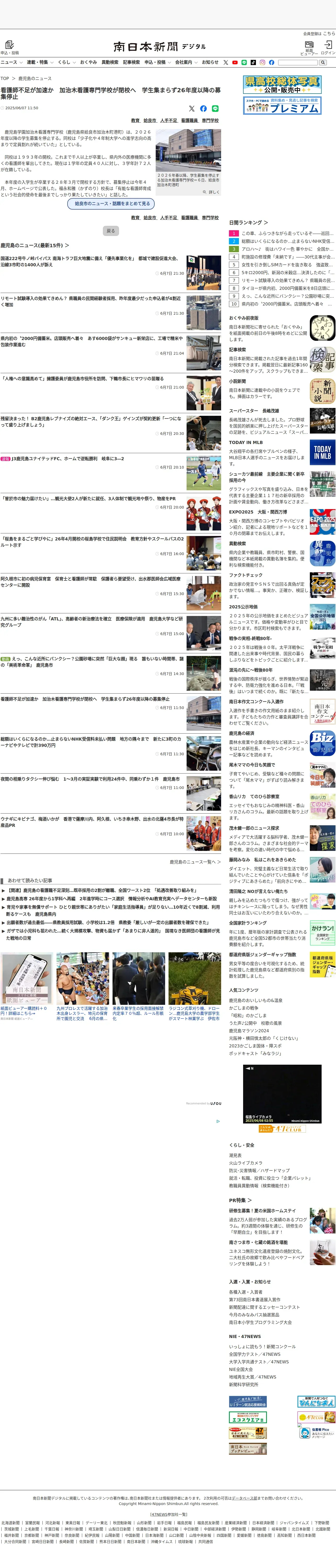336x1568 pixels.
Task: Open 九州プロレス recommended article thumbnail
Action: pyautogui.click(x=82, y=978)
